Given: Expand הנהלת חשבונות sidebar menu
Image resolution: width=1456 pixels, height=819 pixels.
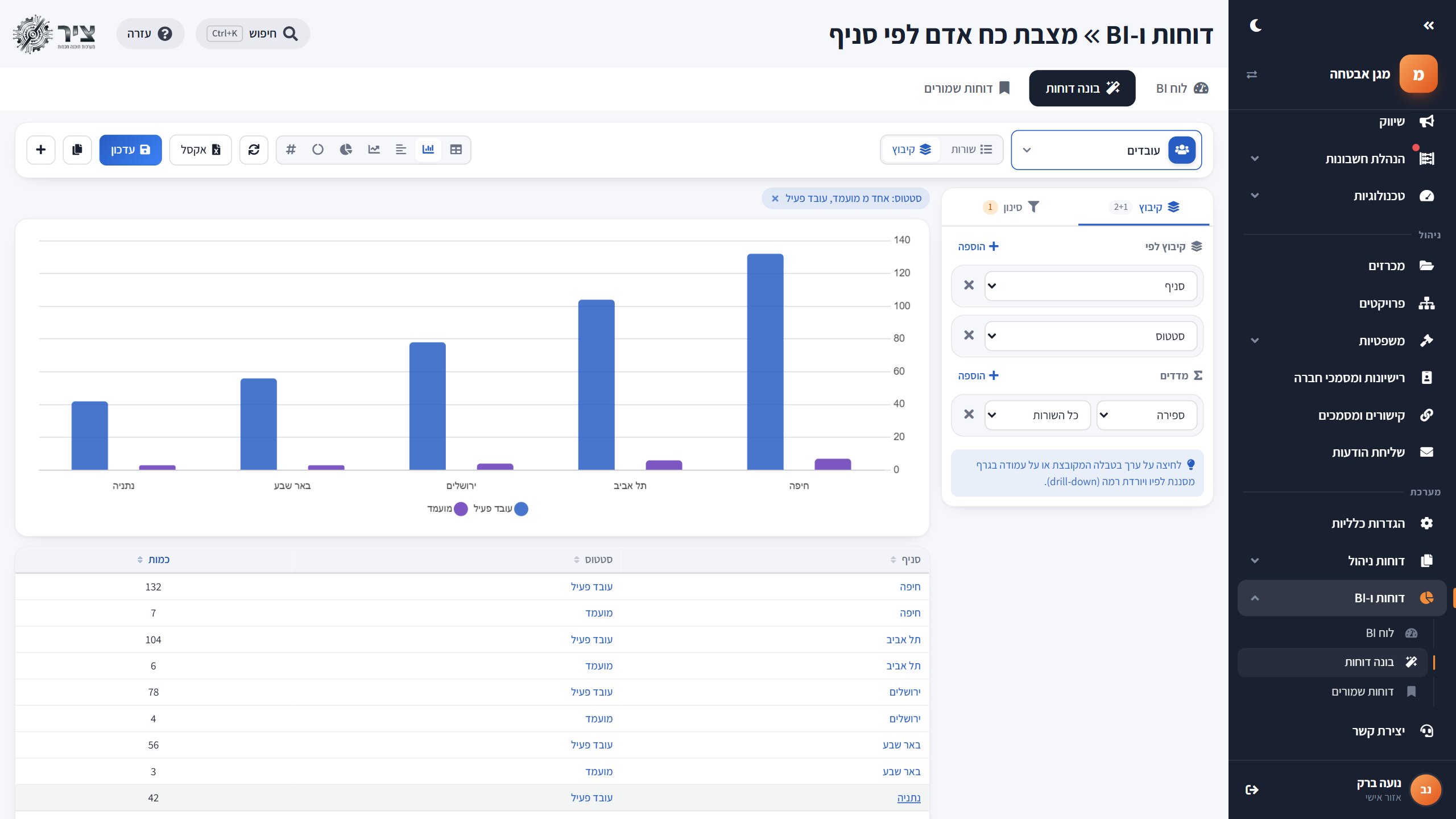Looking at the screenshot, I should tap(1342, 159).
